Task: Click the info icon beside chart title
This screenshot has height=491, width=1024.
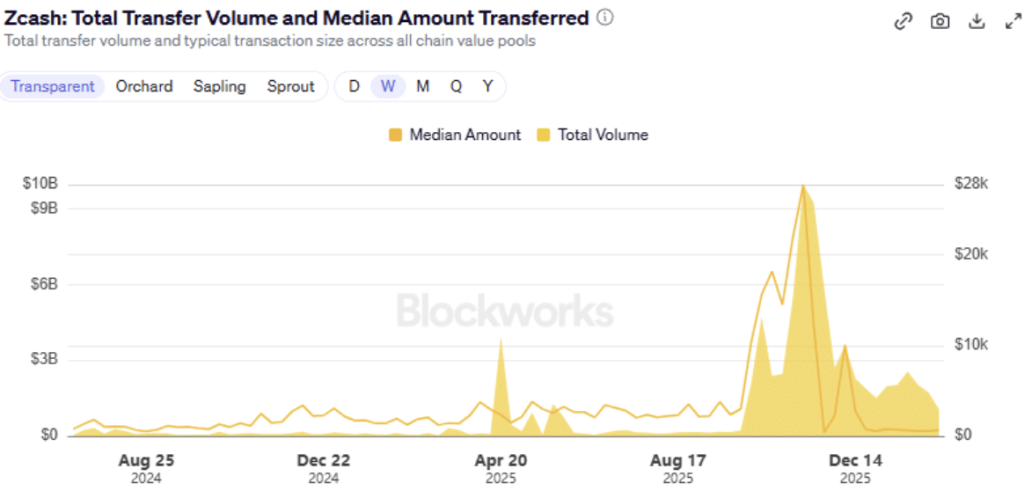Action: pos(605,18)
